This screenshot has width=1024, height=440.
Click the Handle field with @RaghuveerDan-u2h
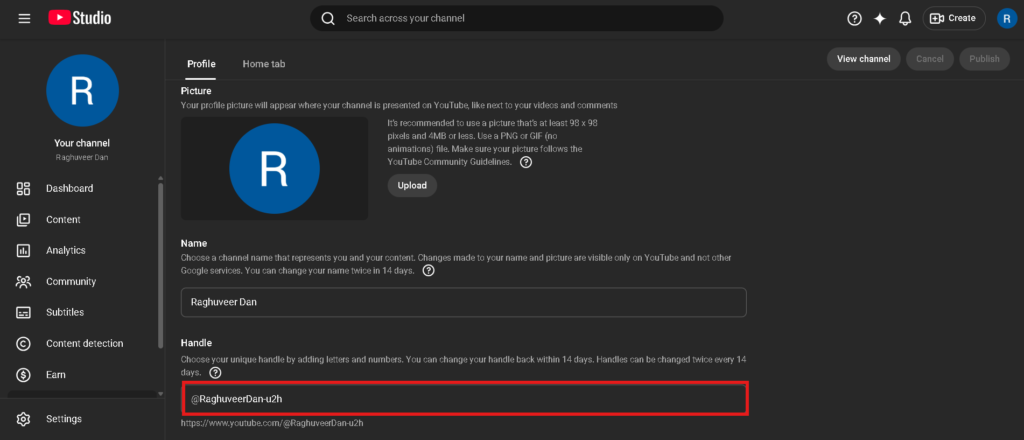point(464,399)
